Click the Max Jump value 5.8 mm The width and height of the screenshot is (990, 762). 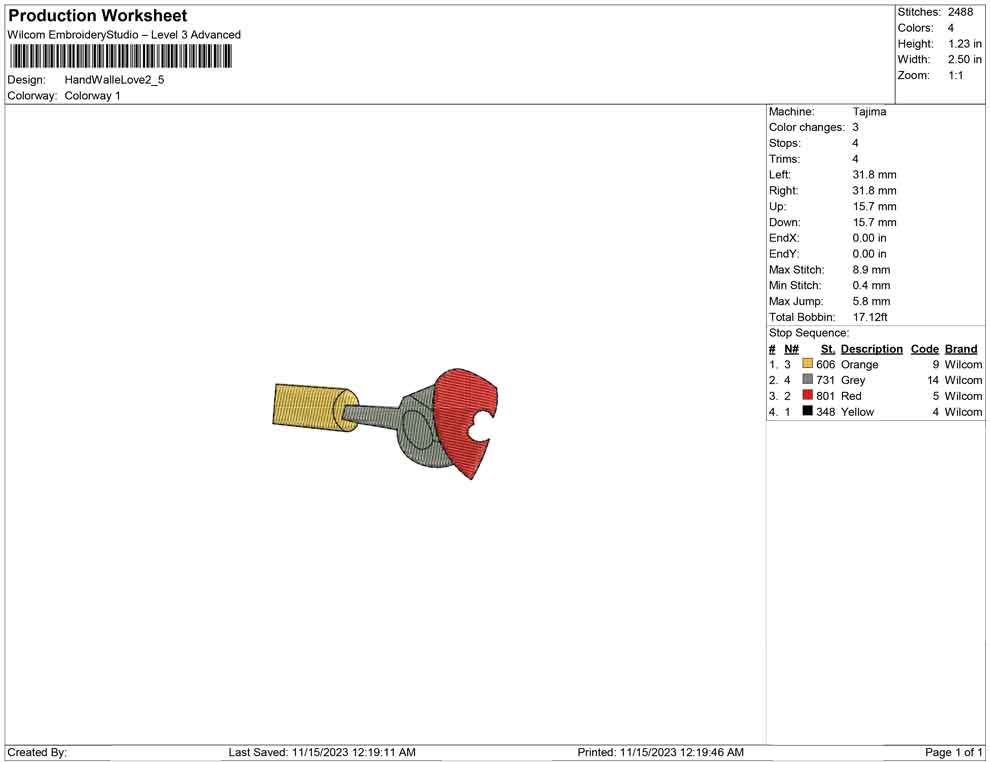pos(871,301)
